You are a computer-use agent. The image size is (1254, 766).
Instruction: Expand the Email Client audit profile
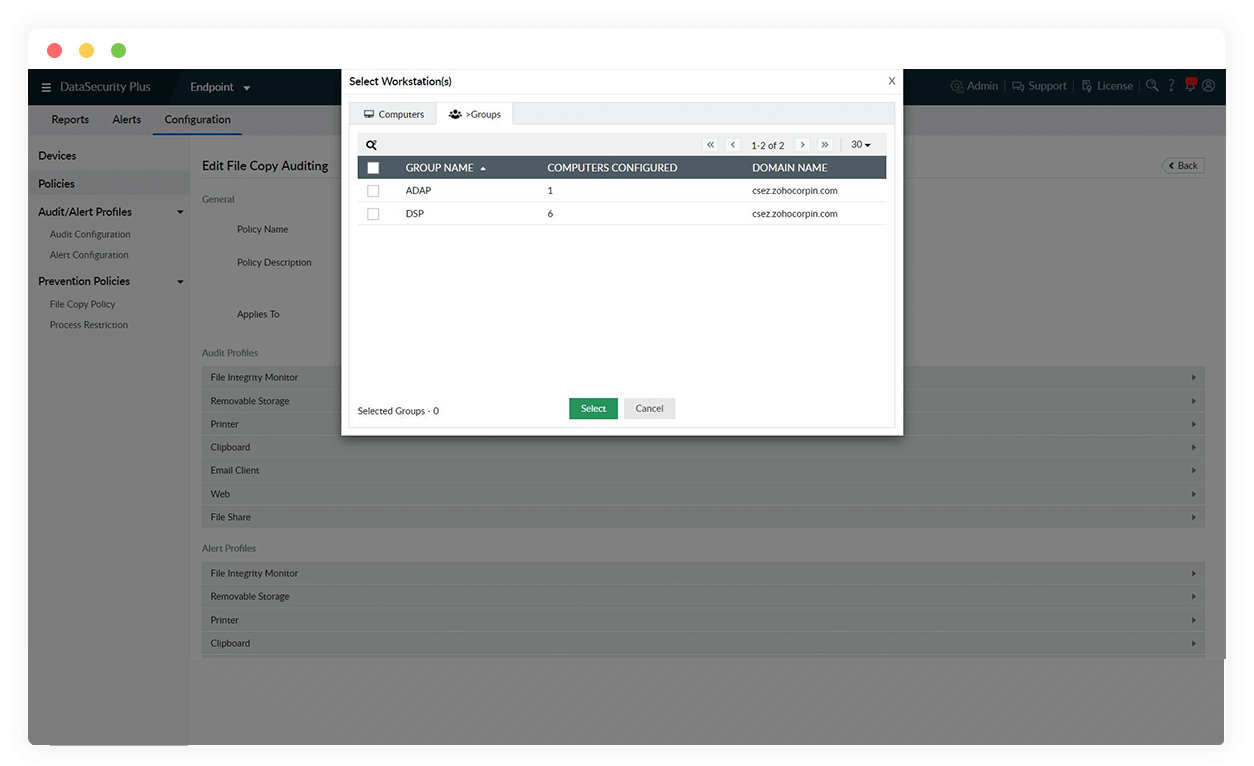click(x=703, y=470)
